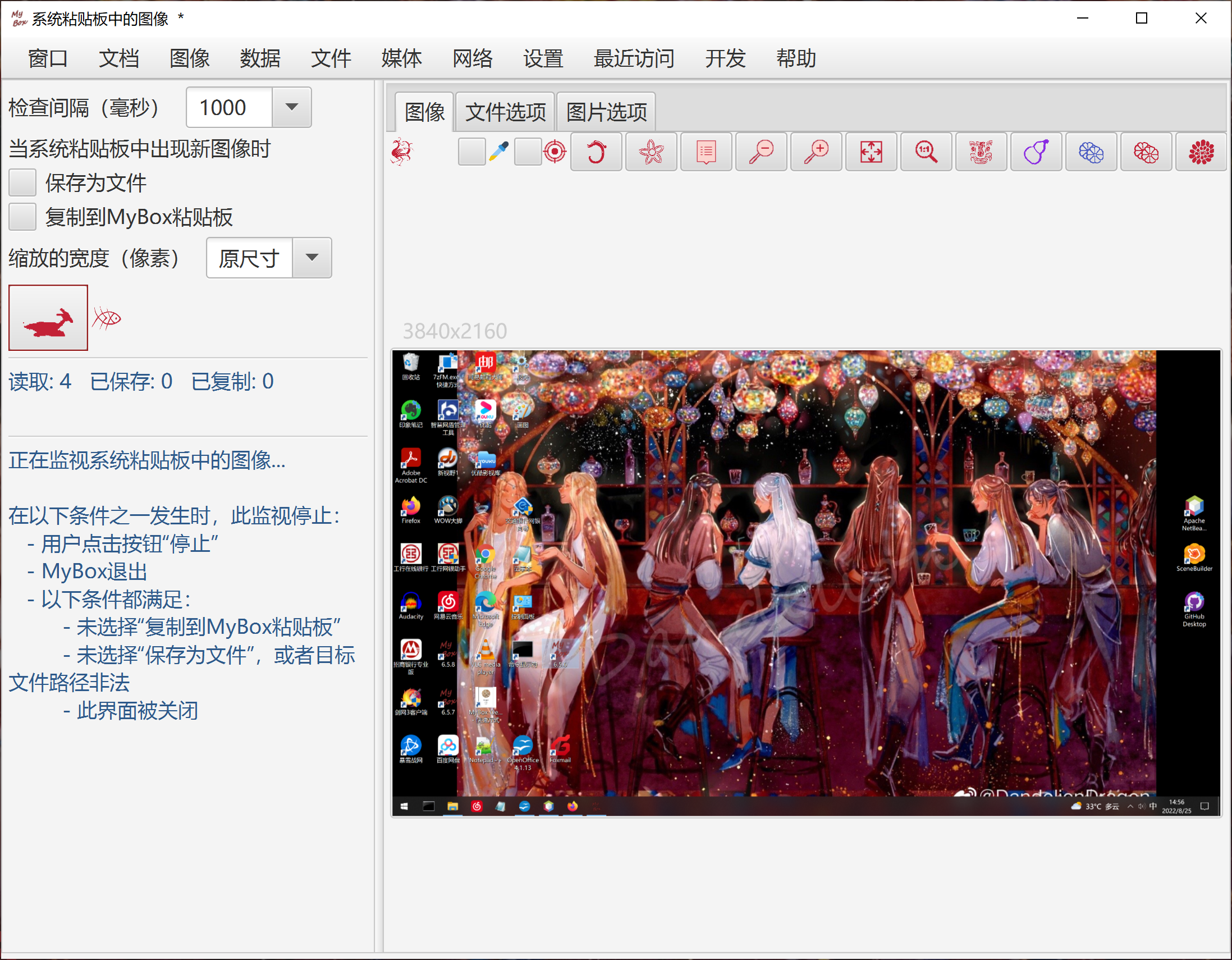Open the 设置 menu
This screenshot has width=1232, height=960.
543,59
